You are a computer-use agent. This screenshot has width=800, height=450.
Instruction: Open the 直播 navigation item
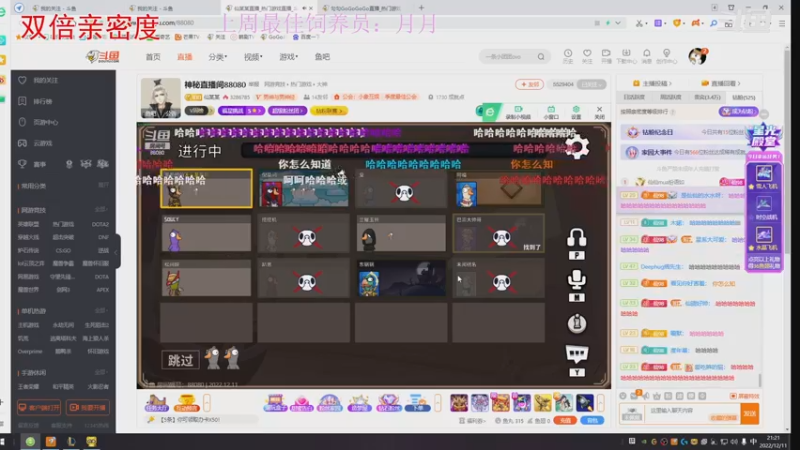pyautogui.click(x=184, y=57)
